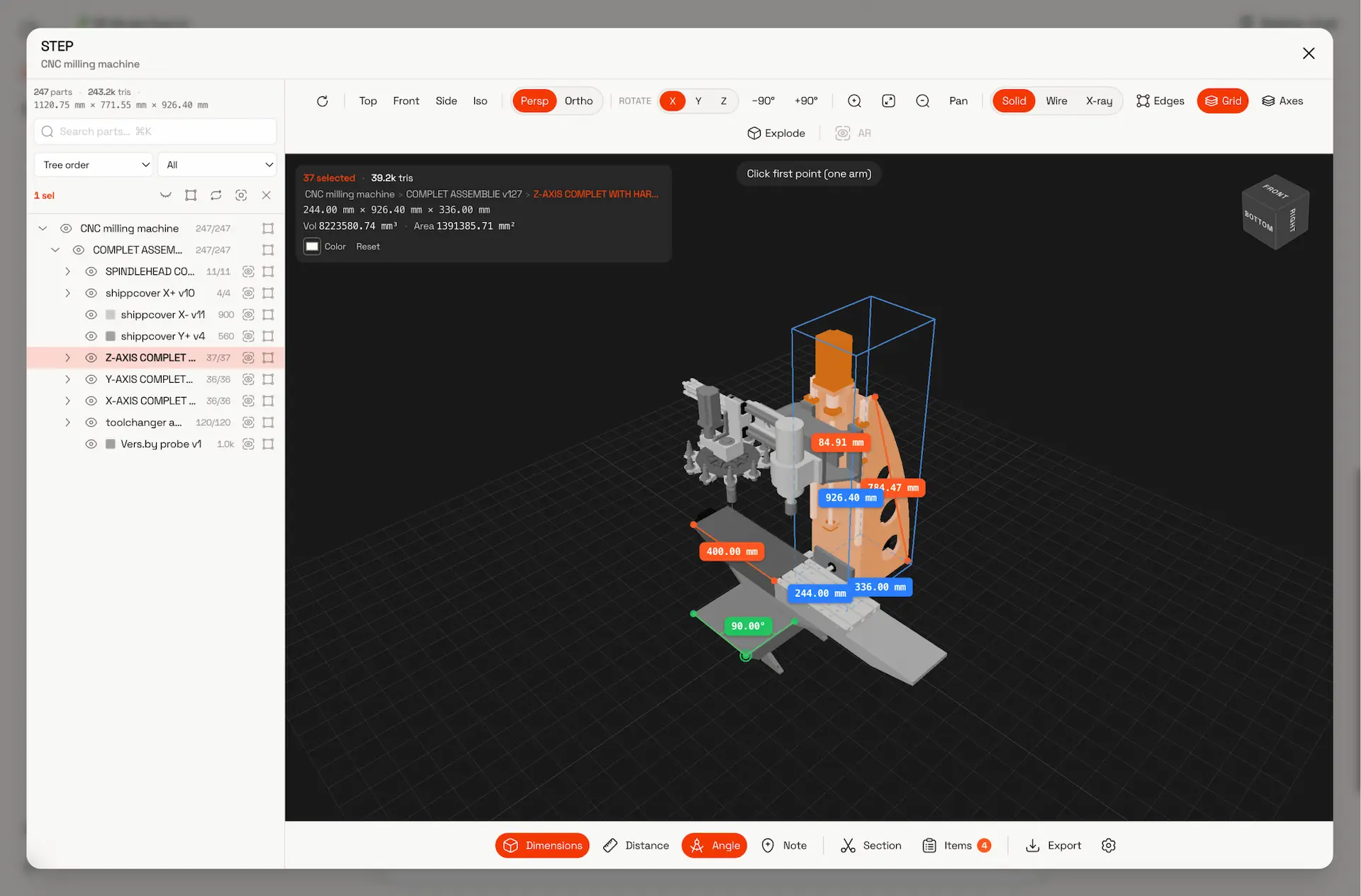Image resolution: width=1361 pixels, height=896 pixels.
Task: Show bounding box for CNC milling machine root
Action: (268, 228)
